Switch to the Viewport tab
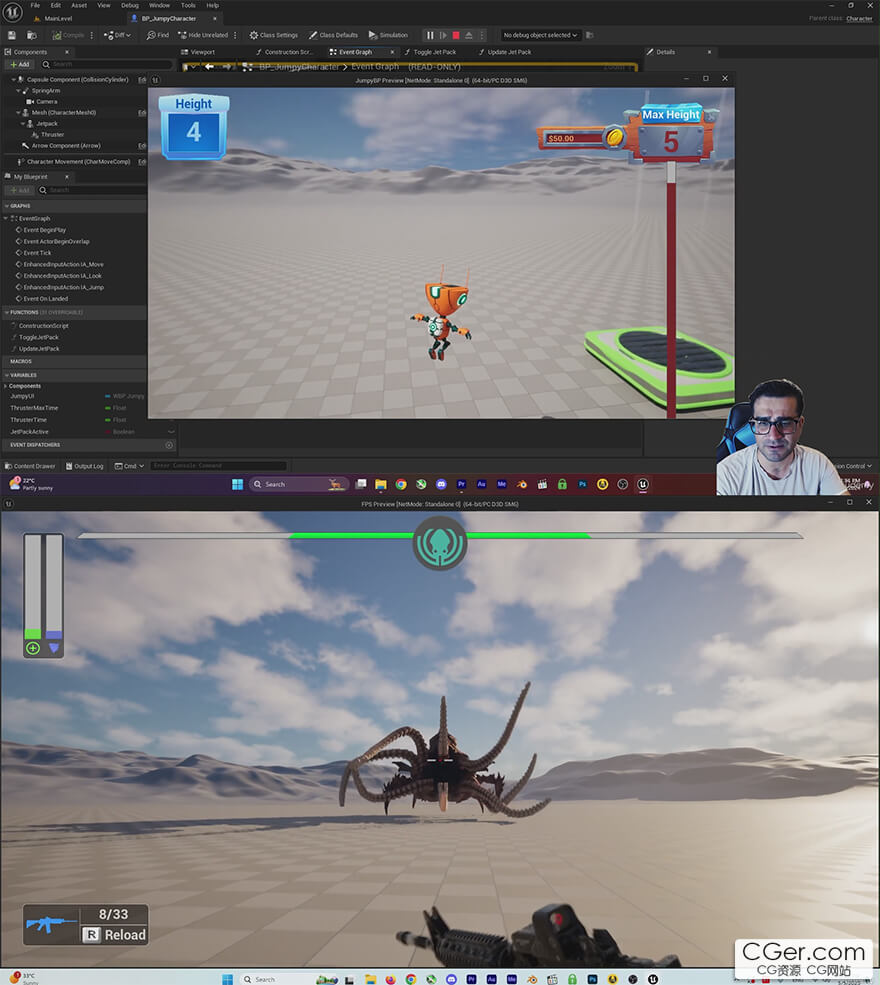Screen dimensions: 880x985 pyautogui.click(x=198, y=52)
